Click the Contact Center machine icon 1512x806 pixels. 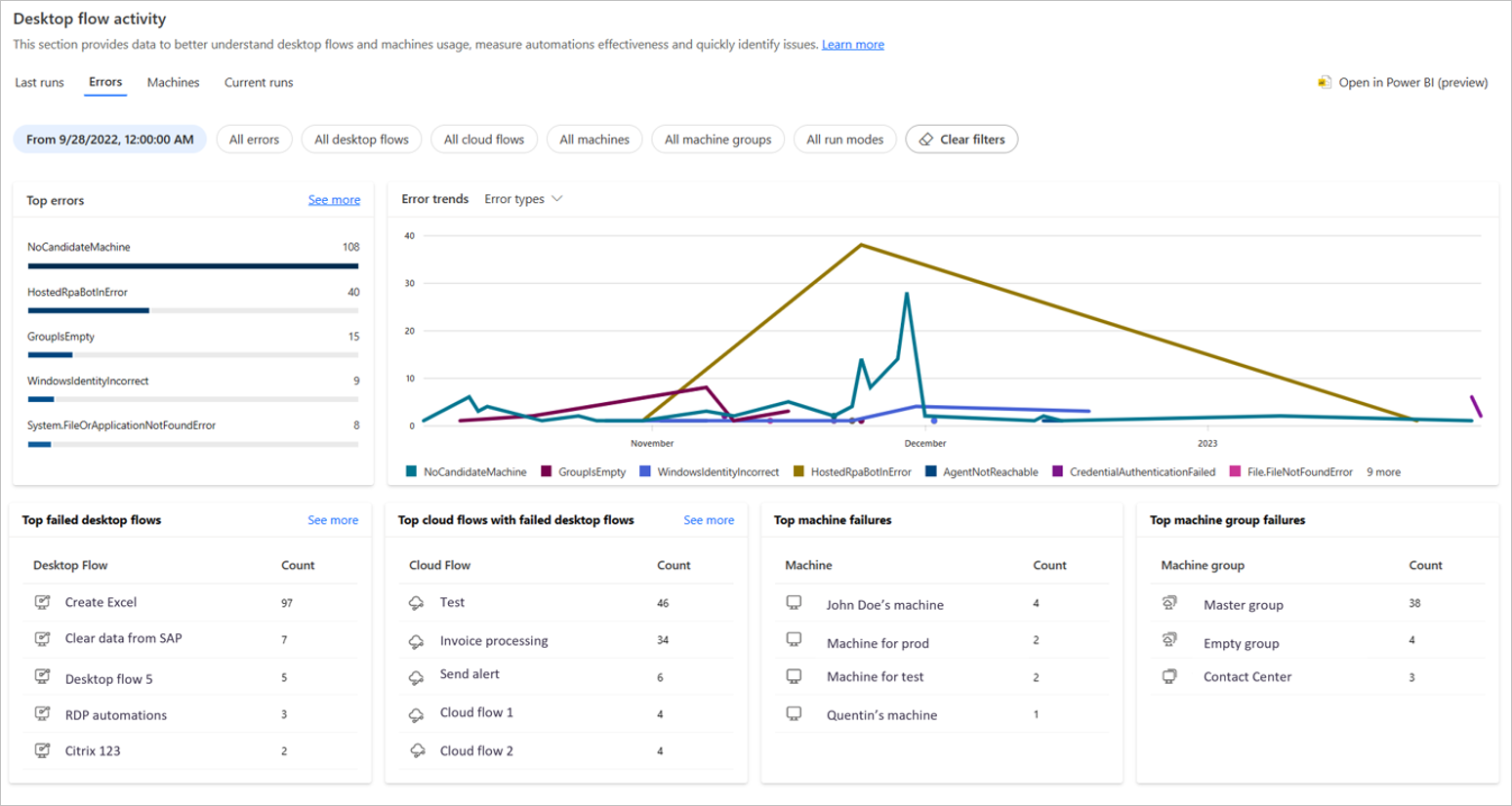pyautogui.click(x=1169, y=676)
